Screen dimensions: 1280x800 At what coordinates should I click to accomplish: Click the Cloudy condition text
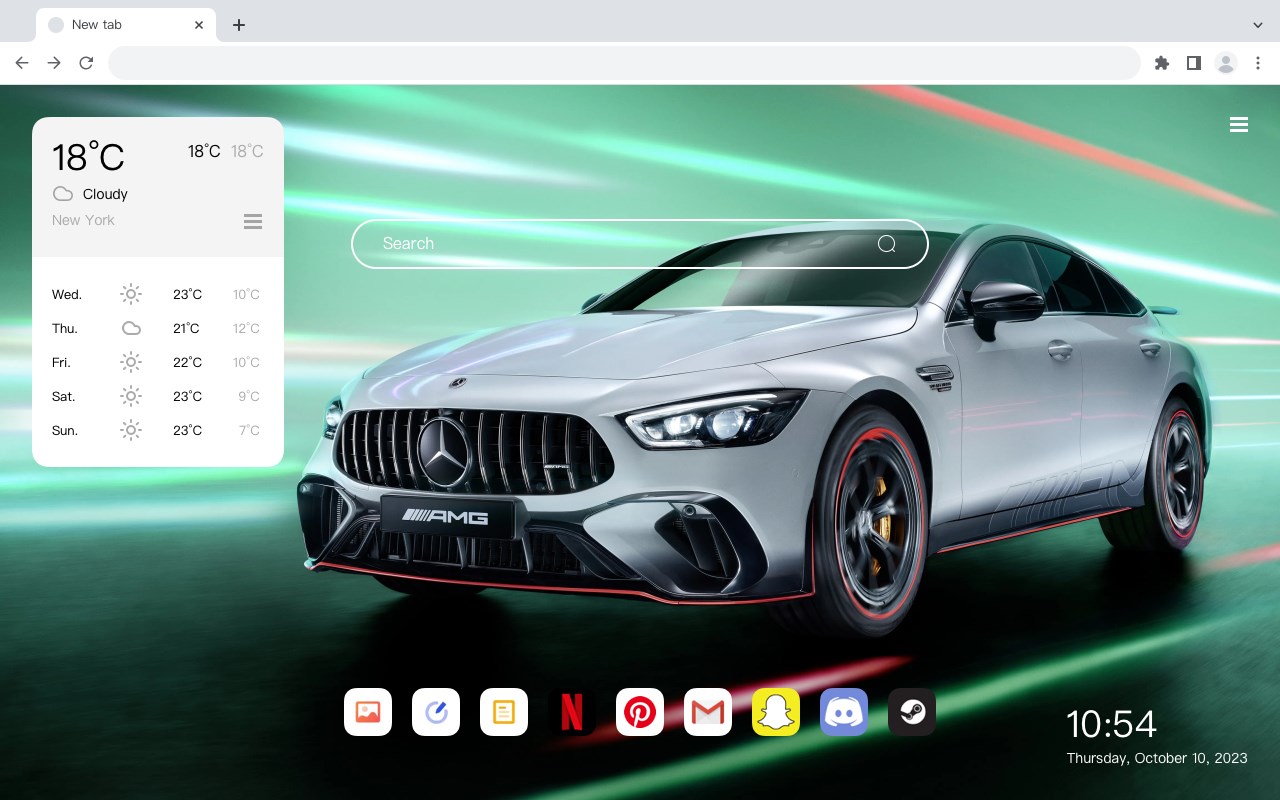[x=105, y=194]
